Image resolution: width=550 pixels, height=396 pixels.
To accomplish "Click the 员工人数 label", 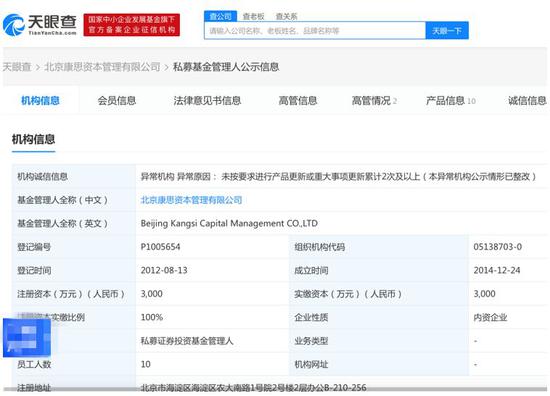I will [x=34, y=364].
